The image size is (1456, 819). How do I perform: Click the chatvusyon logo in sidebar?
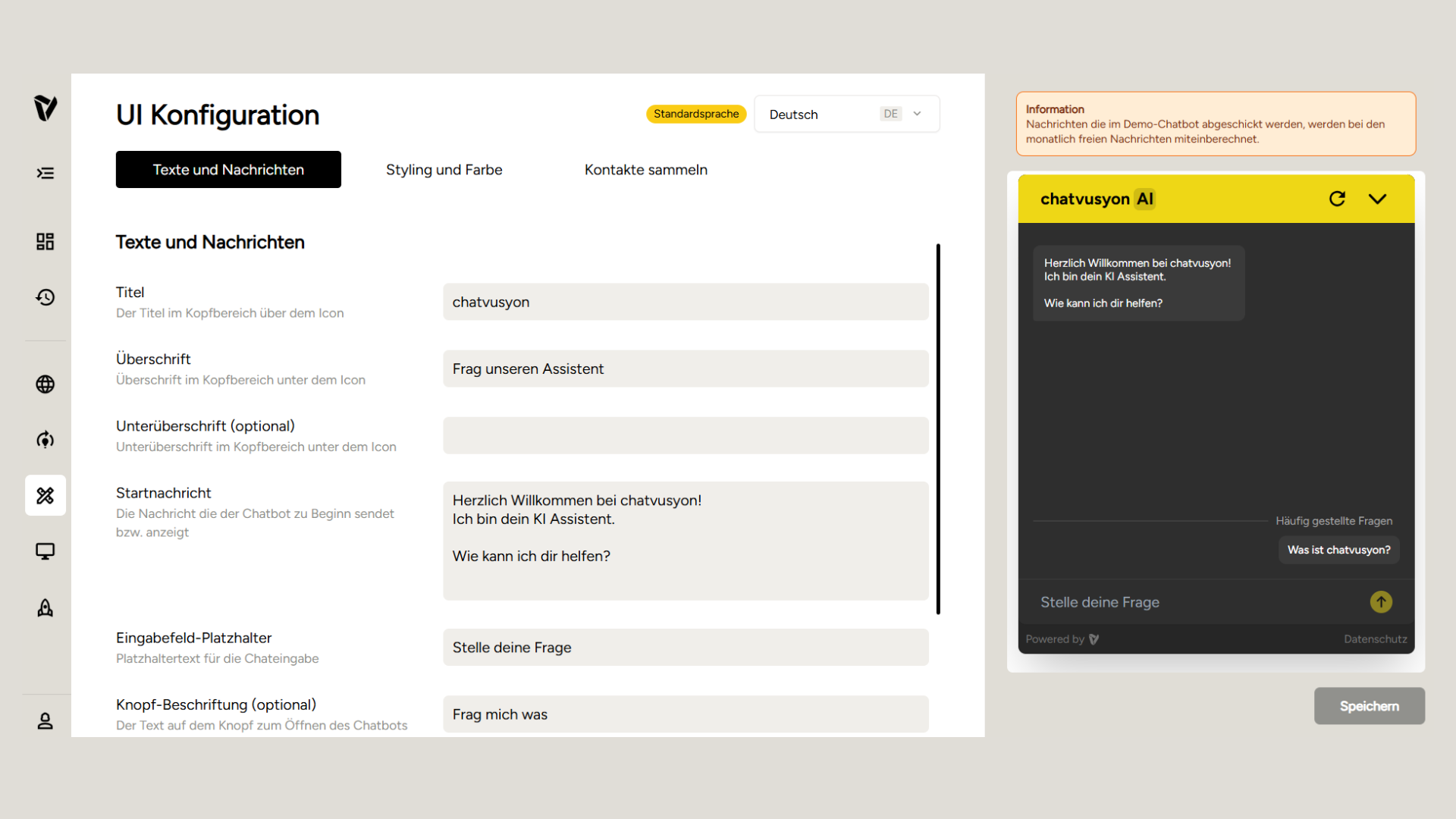45,108
